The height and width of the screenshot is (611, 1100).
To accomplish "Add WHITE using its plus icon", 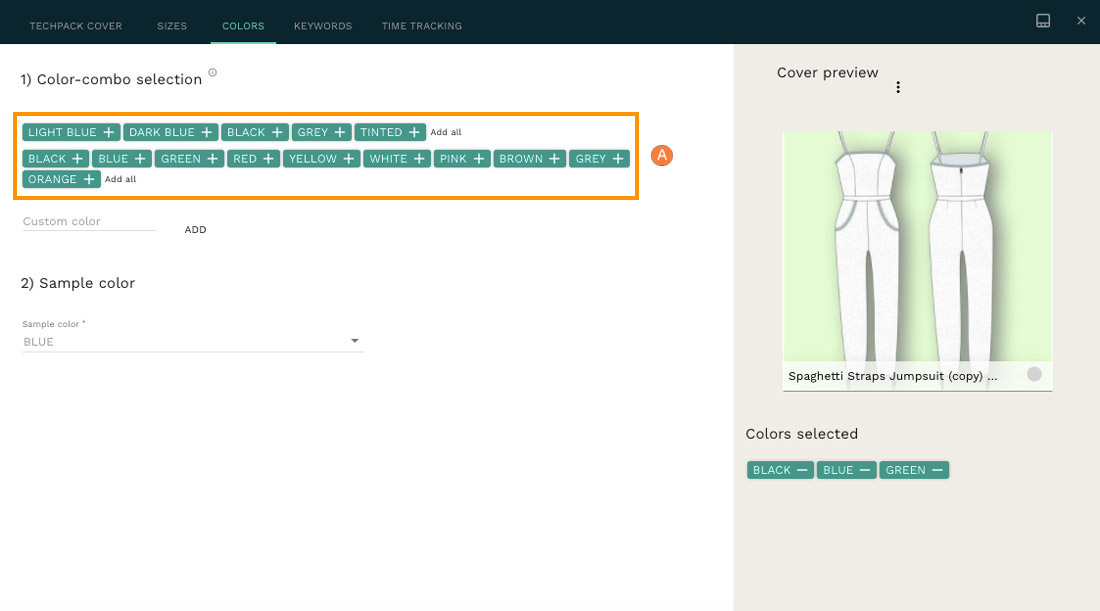I will click(419, 158).
